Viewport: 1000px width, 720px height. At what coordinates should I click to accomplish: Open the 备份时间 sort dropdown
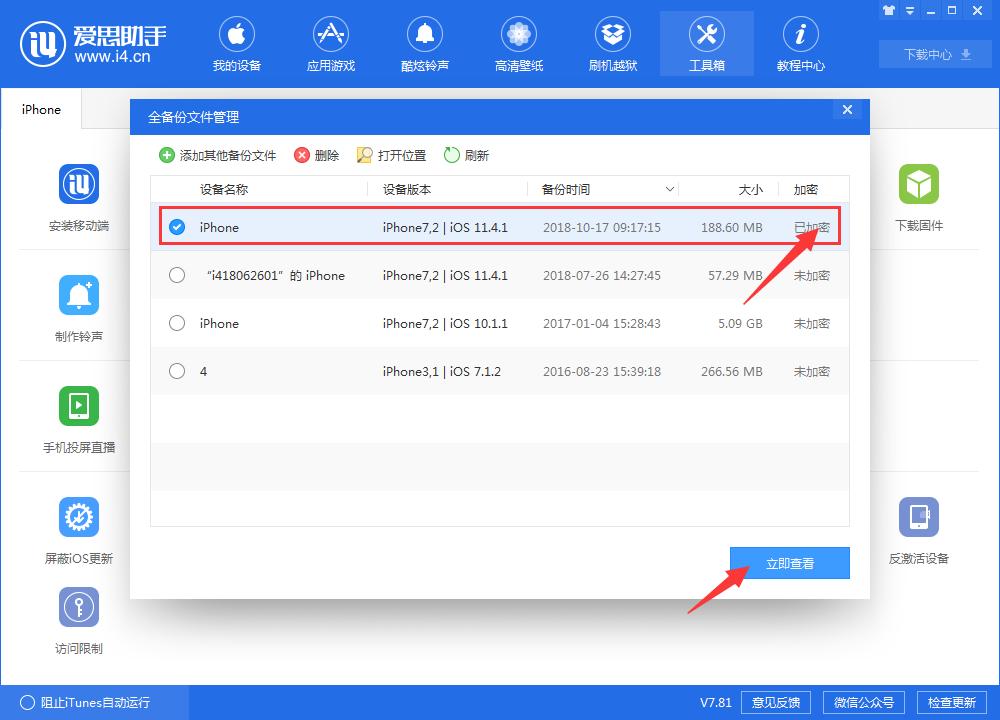(x=670, y=189)
